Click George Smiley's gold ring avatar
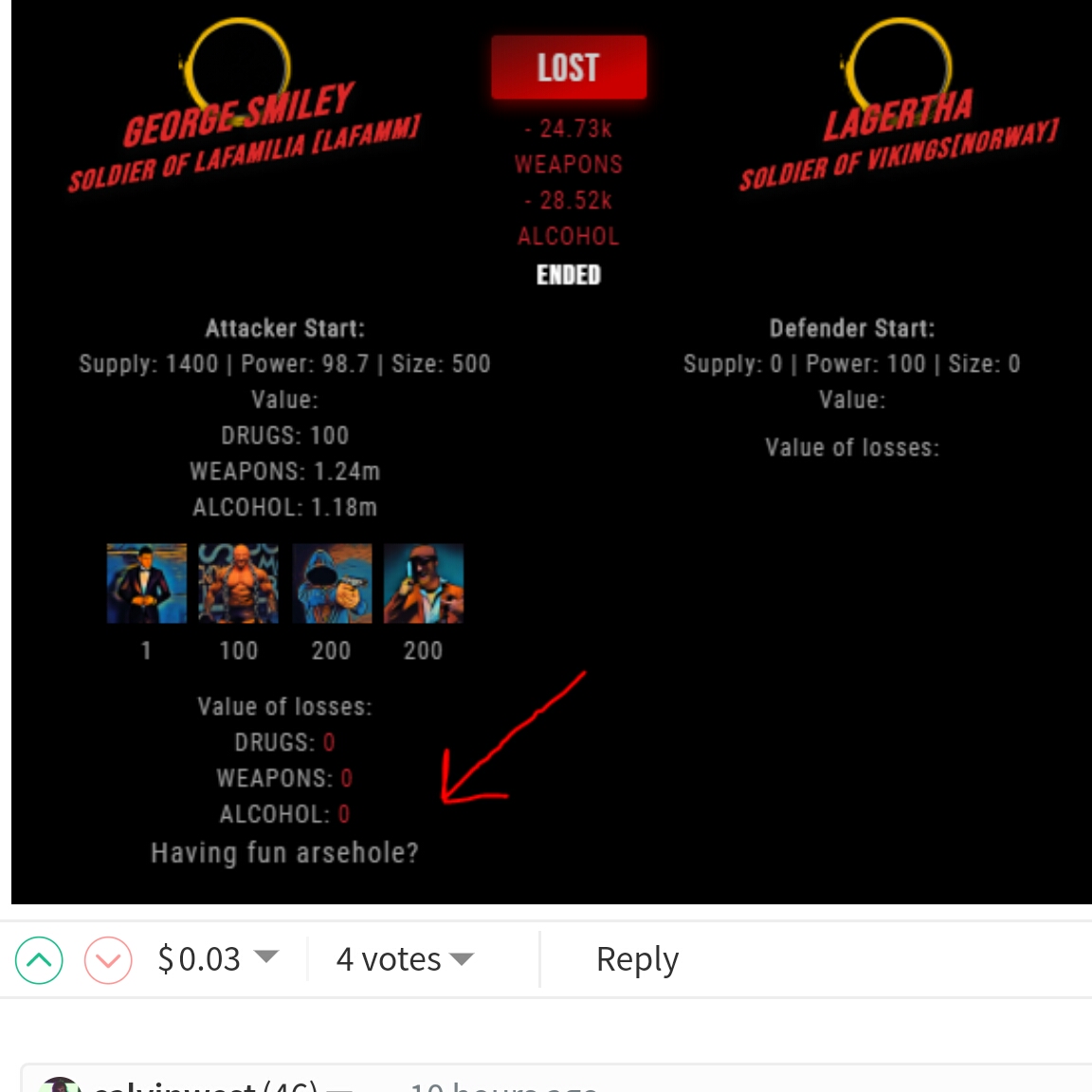1092x1092 pixels. 238,67
